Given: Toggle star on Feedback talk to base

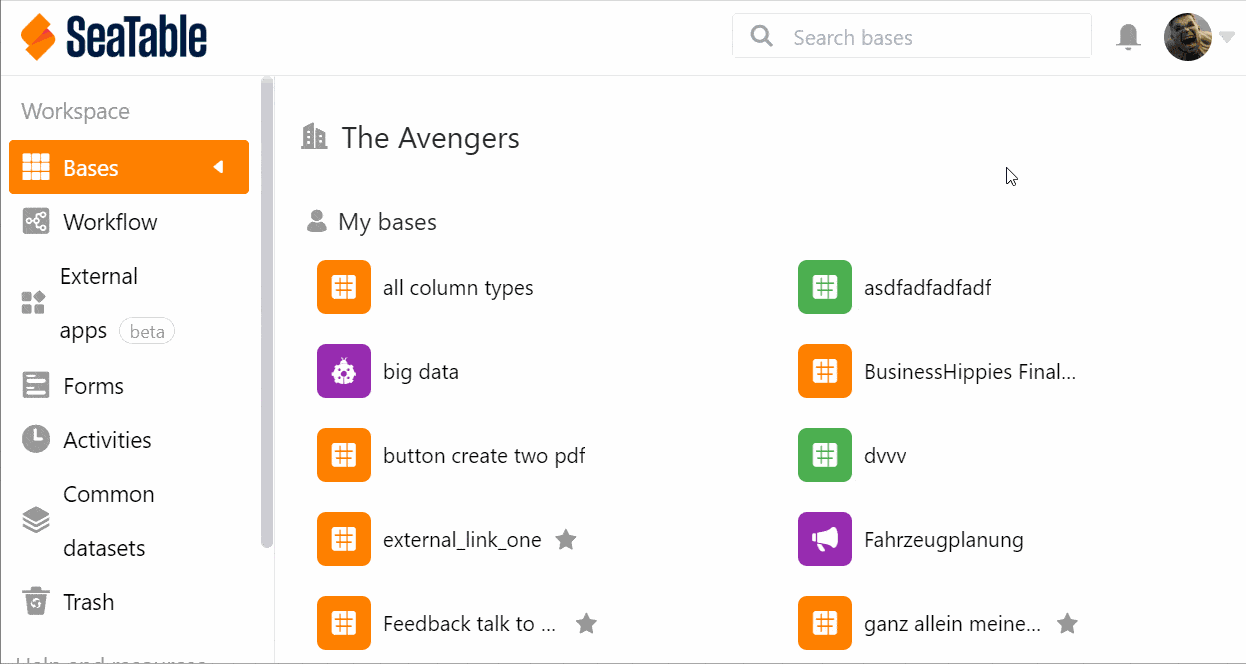Looking at the screenshot, I should [586, 624].
